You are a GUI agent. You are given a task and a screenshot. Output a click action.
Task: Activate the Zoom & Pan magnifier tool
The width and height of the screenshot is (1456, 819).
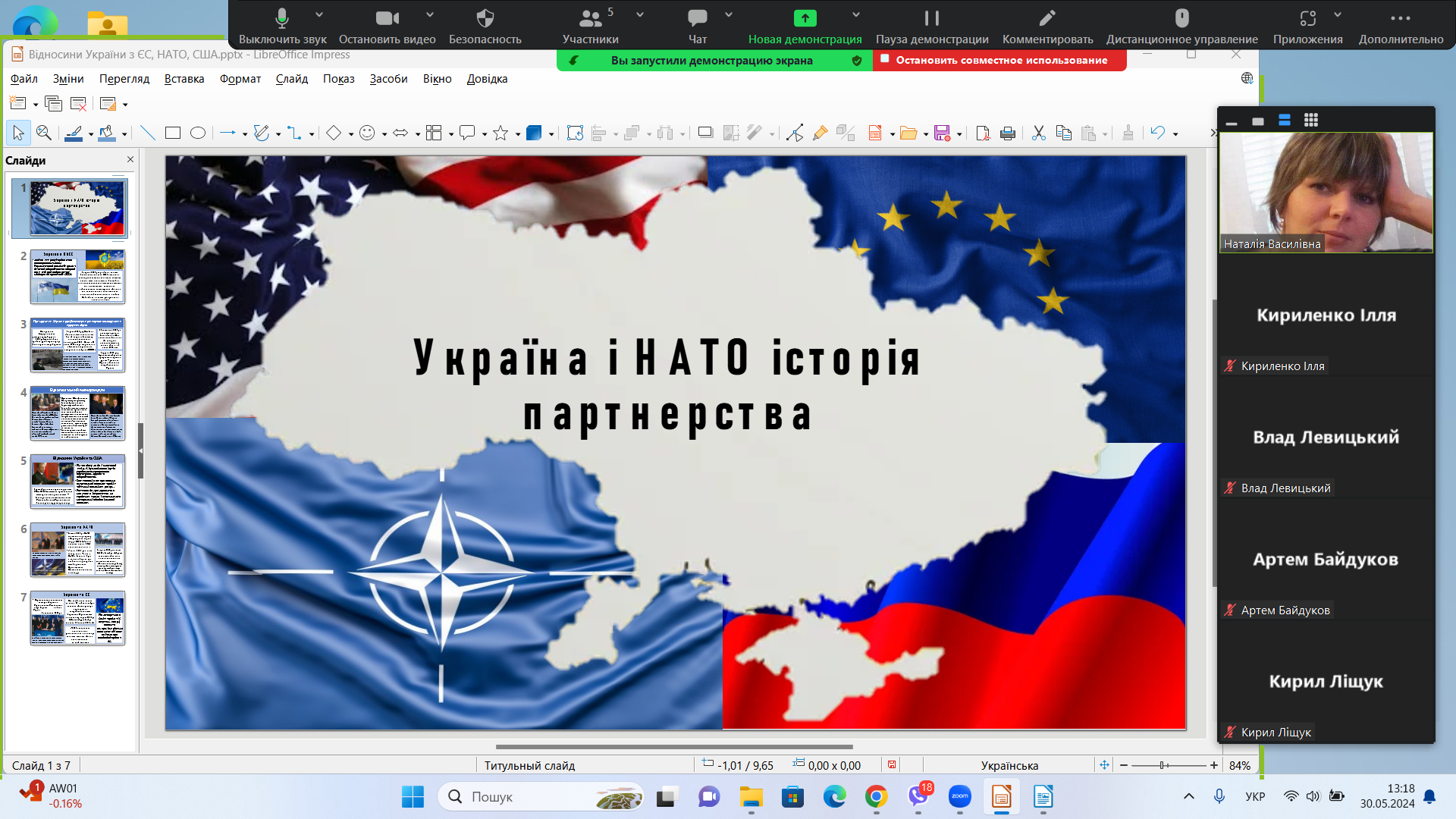pyautogui.click(x=44, y=133)
